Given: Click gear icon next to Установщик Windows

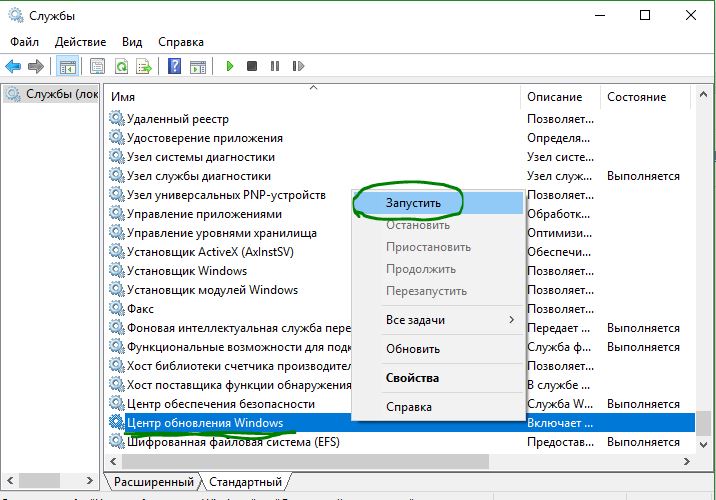Looking at the screenshot, I should coord(117,270).
